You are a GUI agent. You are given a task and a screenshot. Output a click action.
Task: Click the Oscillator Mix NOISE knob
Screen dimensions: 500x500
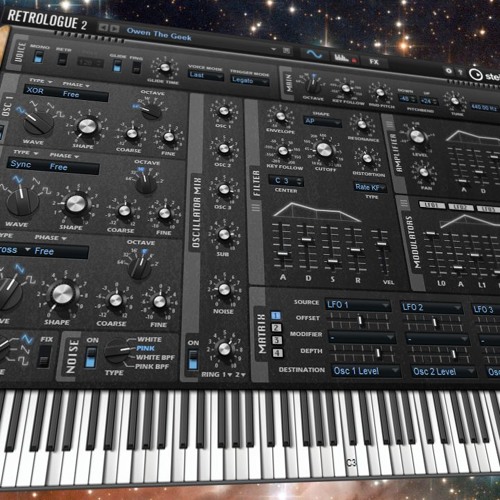[224, 290]
